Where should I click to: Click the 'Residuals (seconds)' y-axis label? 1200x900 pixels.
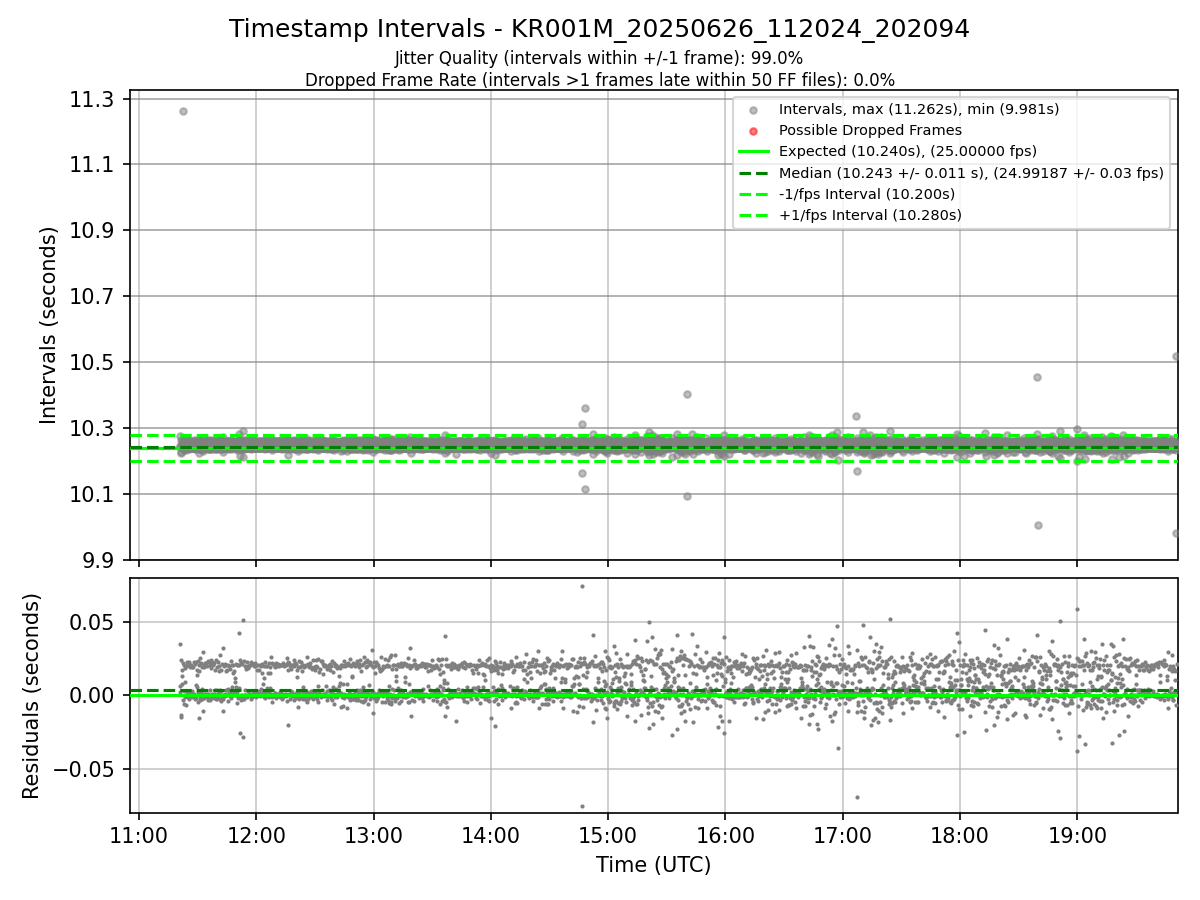click(31, 696)
